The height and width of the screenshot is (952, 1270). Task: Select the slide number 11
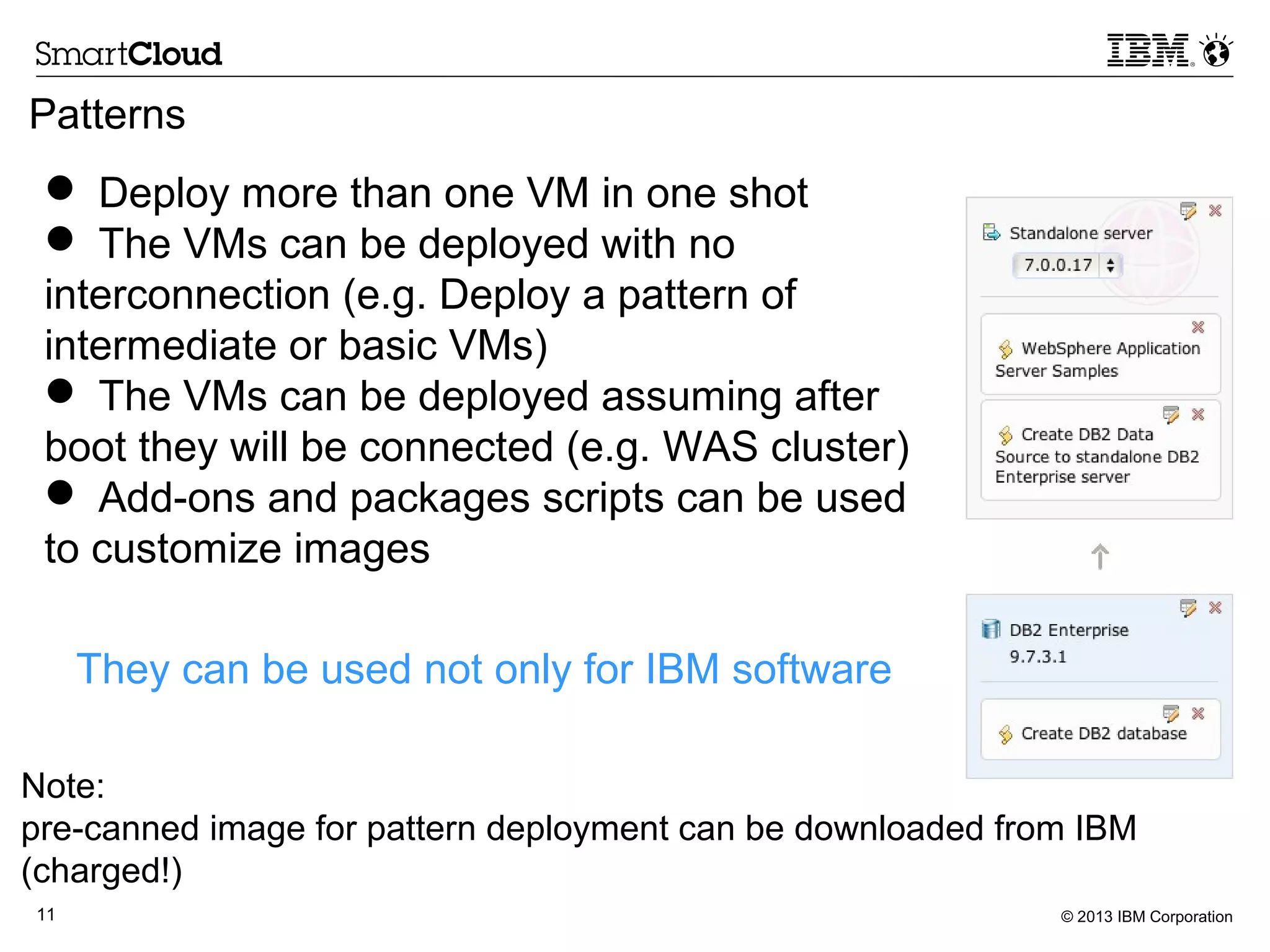point(47,915)
